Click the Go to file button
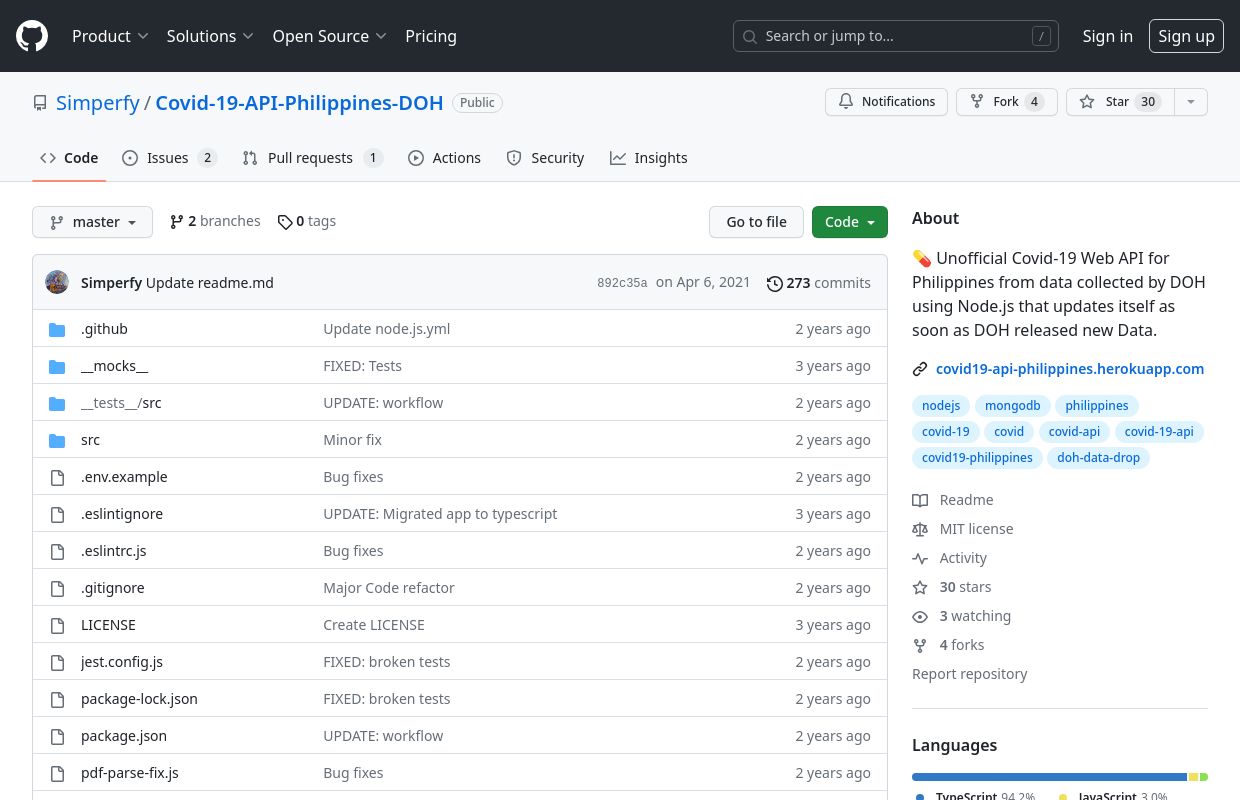 [x=757, y=222]
